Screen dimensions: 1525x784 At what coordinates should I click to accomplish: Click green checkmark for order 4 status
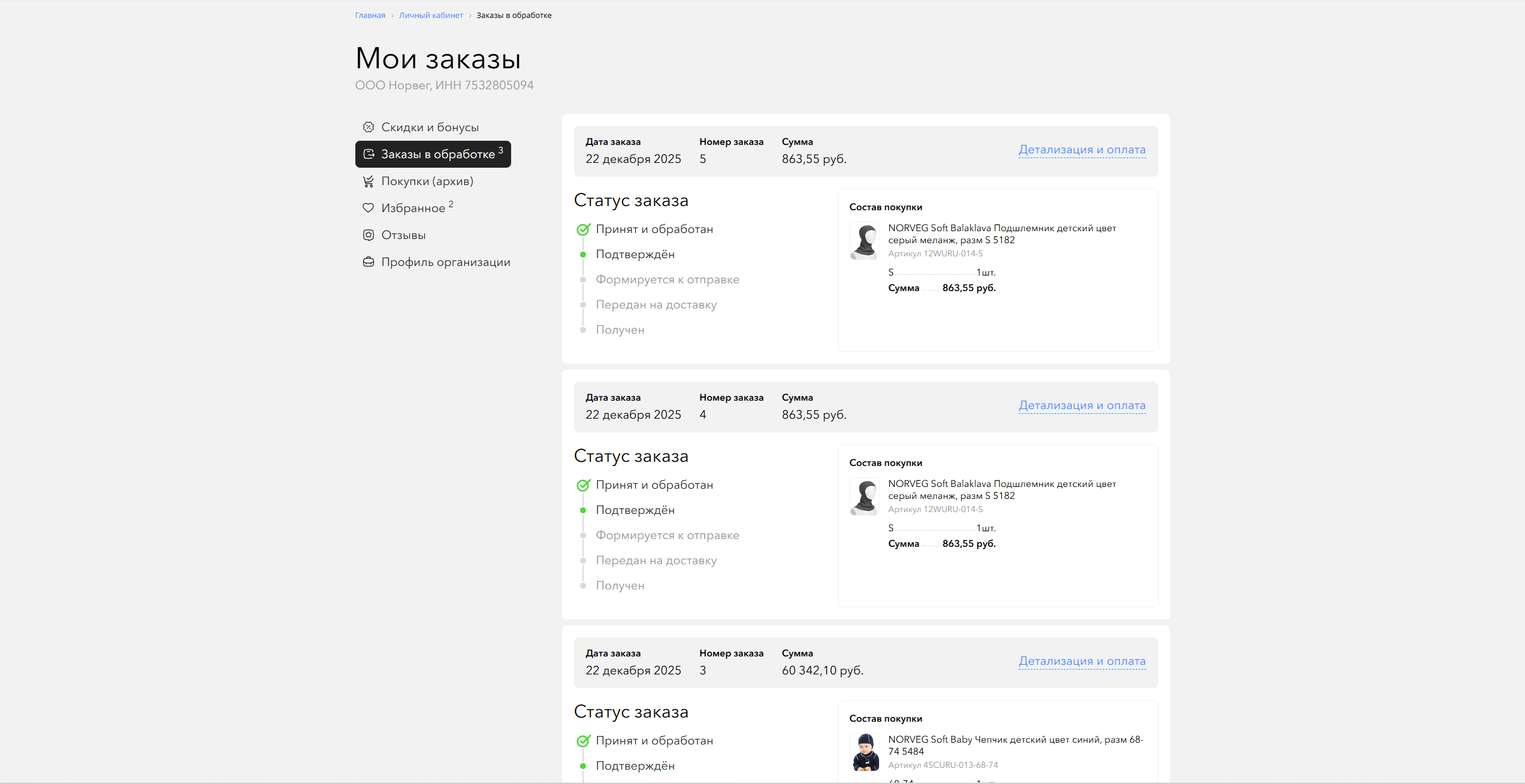(x=583, y=485)
